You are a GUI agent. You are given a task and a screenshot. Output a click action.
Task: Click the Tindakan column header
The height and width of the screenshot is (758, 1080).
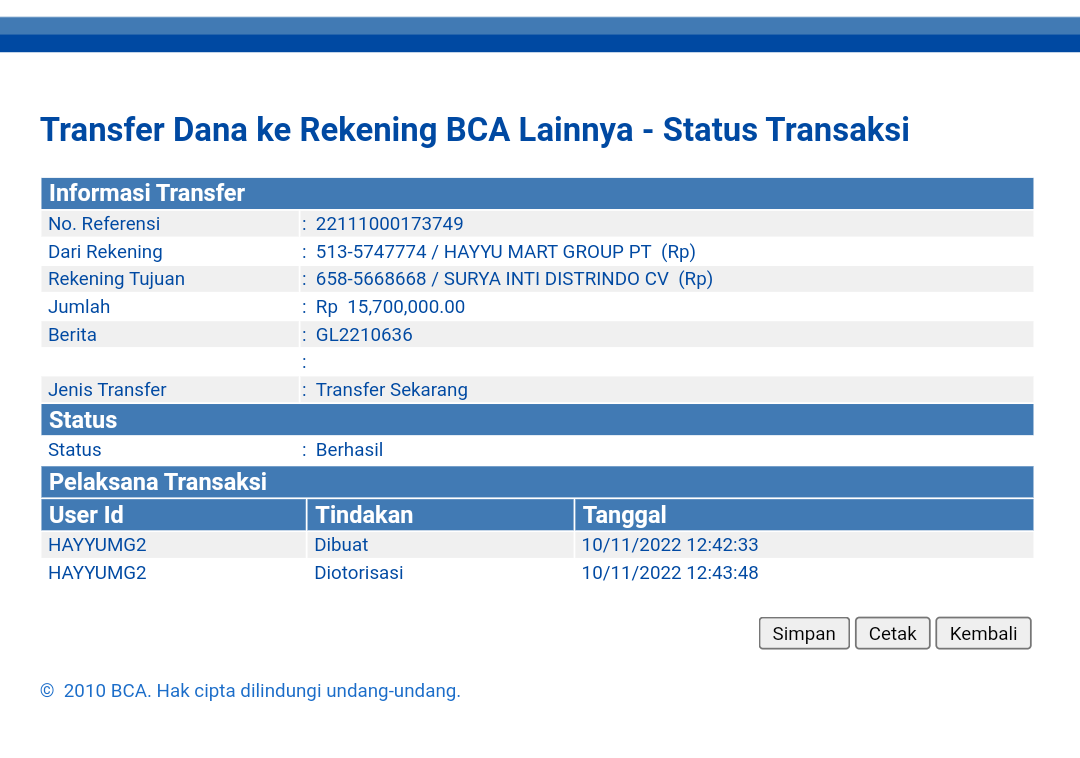[364, 515]
